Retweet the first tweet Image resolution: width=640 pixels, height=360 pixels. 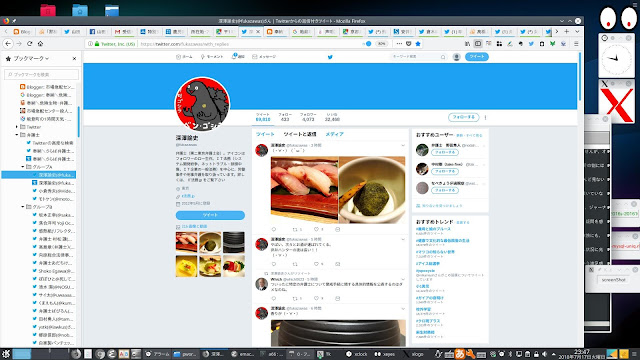point(295,229)
